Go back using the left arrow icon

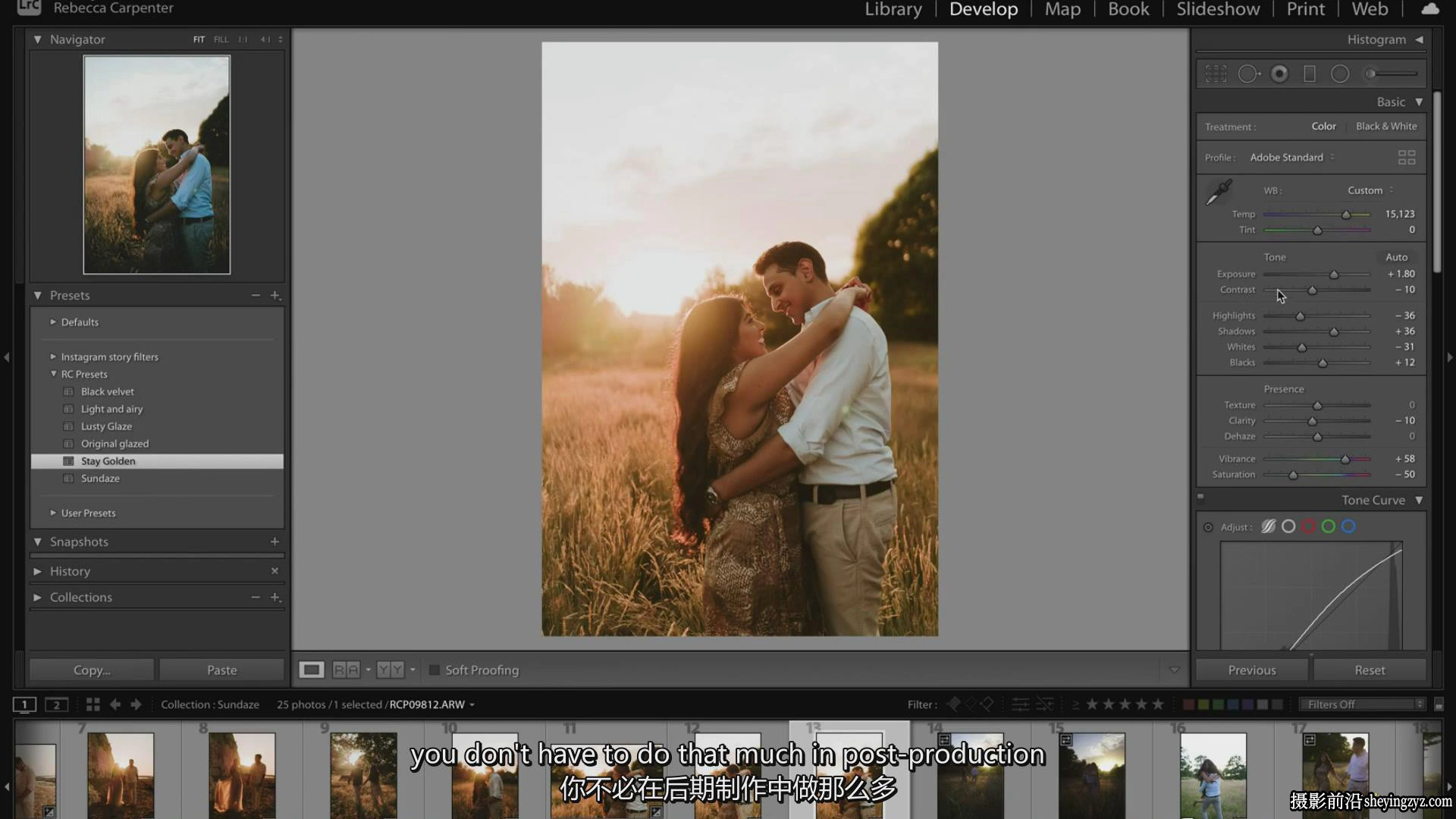coord(115,704)
